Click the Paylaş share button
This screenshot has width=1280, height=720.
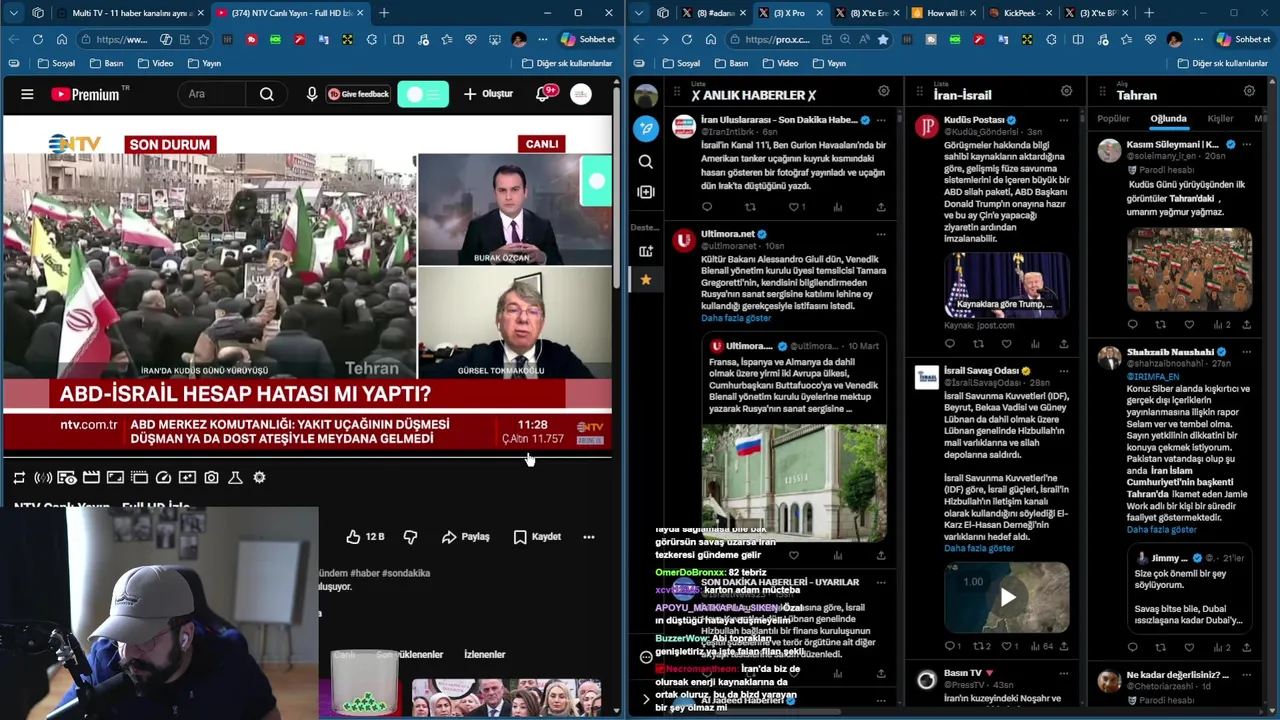coord(466,537)
